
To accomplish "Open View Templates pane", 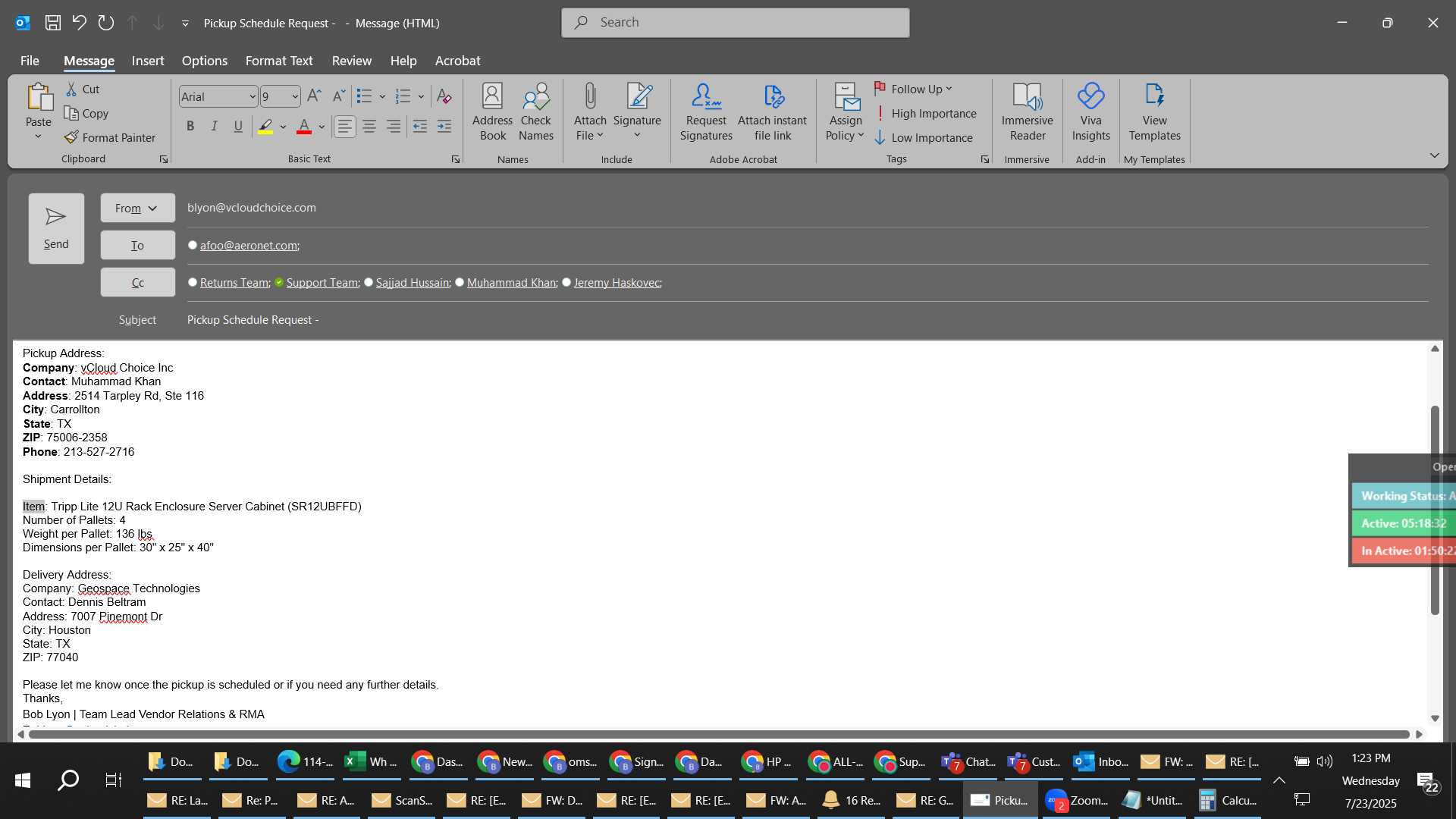I will point(1154,112).
